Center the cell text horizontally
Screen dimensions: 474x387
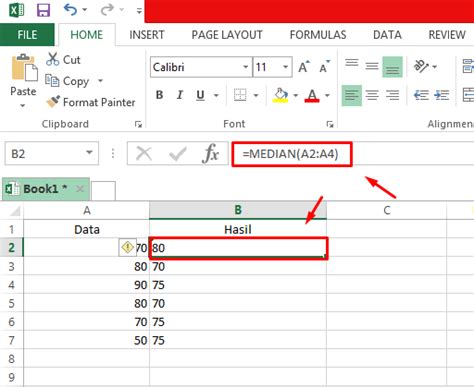click(372, 95)
